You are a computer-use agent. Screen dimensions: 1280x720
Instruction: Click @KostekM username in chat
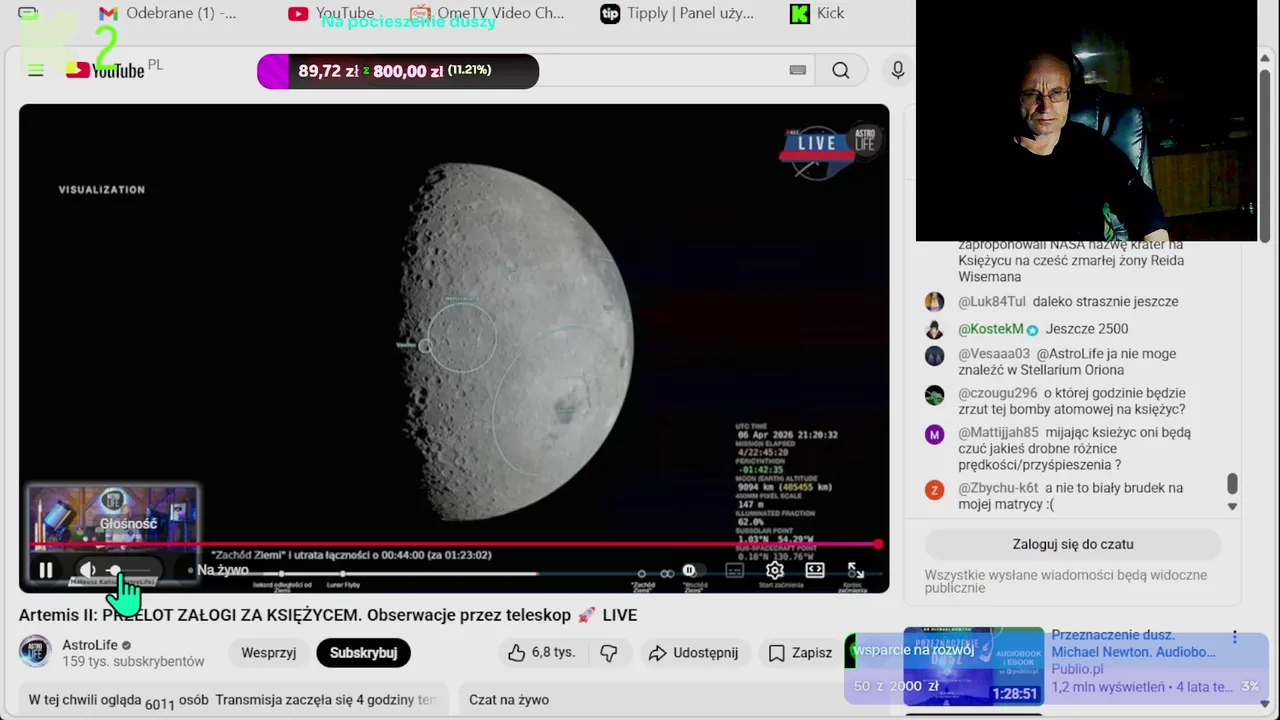pyautogui.click(x=991, y=329)
